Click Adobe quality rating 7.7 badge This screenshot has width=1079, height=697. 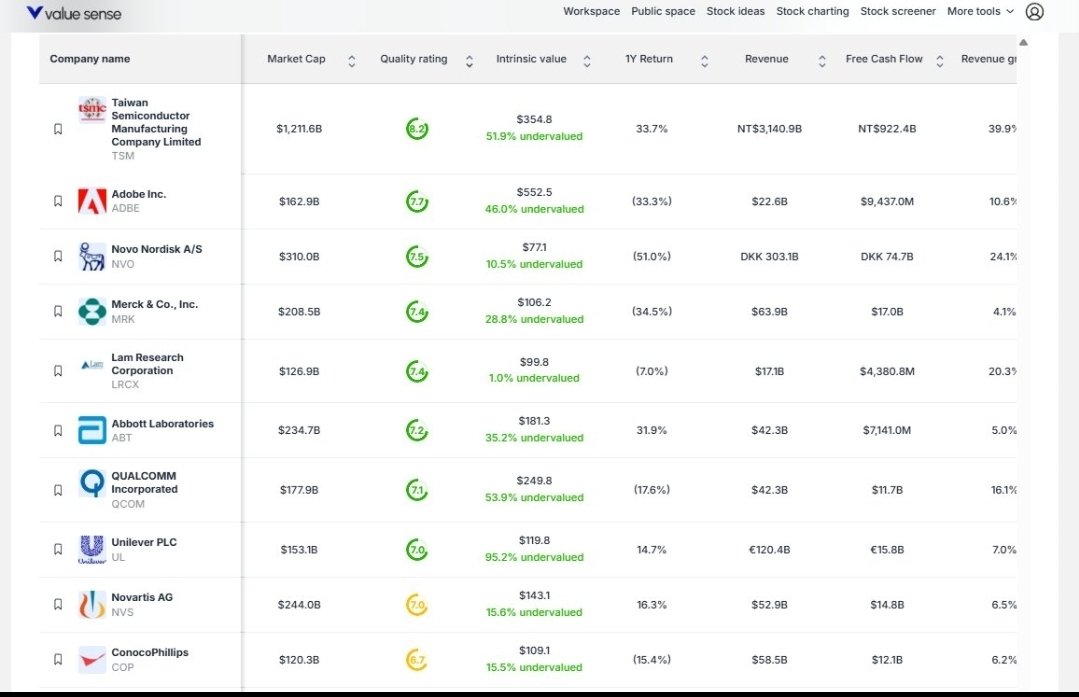point(417,202)
